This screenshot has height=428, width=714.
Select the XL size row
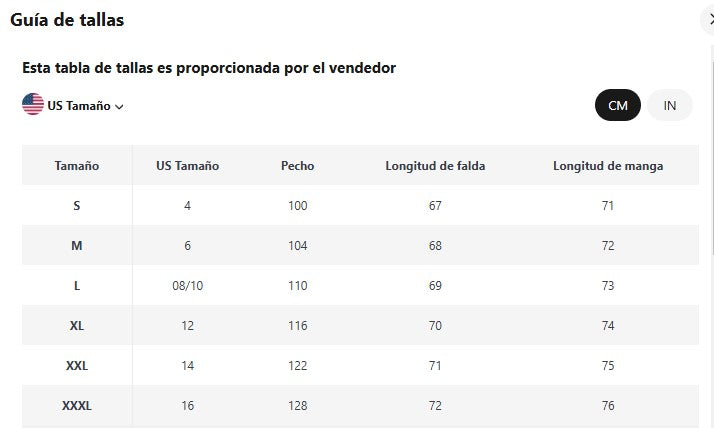pos(77,326)
